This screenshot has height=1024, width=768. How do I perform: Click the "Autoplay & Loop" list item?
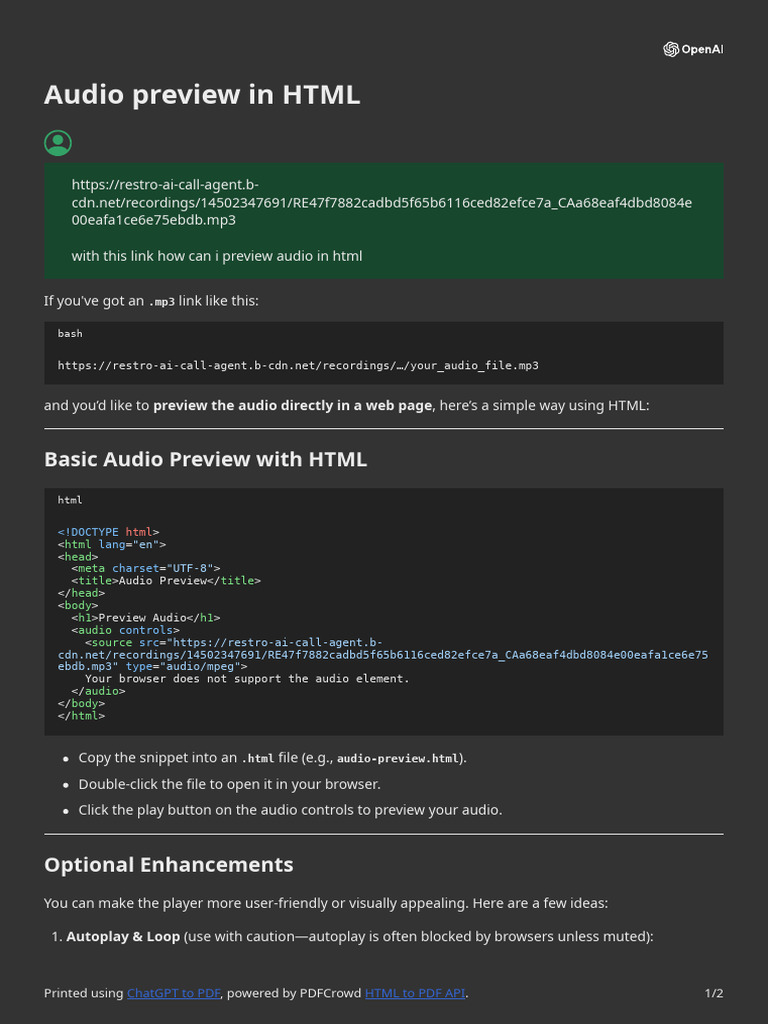pyautogui.click(x=123, y=937)
